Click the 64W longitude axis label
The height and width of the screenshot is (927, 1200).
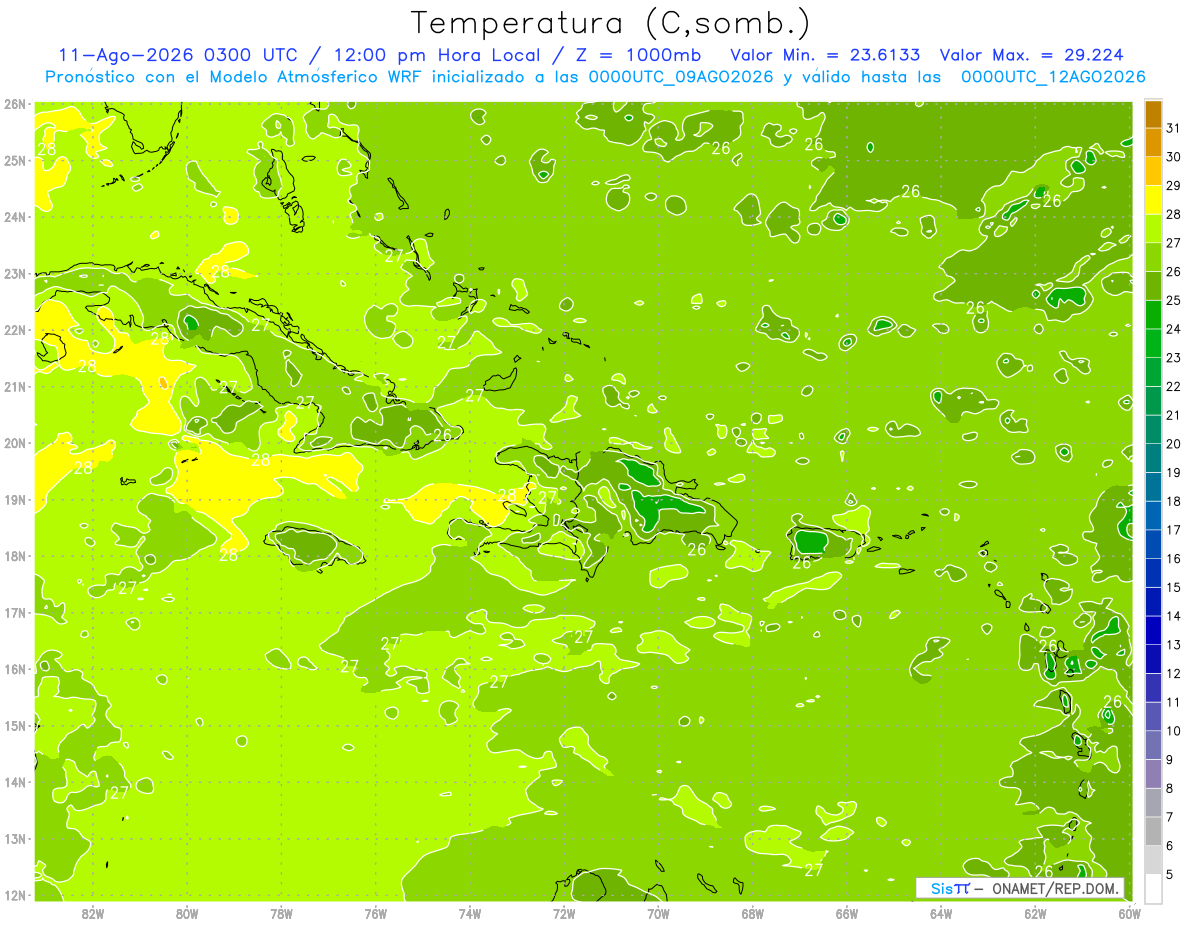941,914
